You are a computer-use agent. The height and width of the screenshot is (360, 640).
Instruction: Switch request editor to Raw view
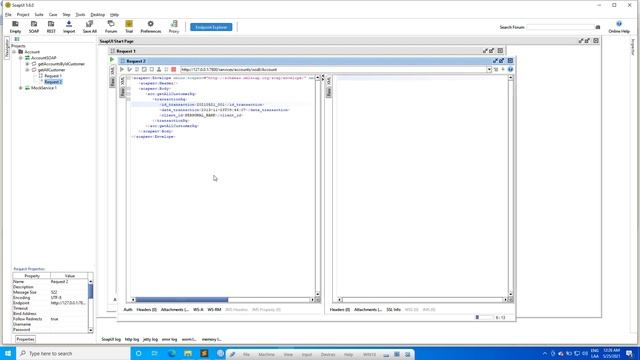tap(122, 92)
